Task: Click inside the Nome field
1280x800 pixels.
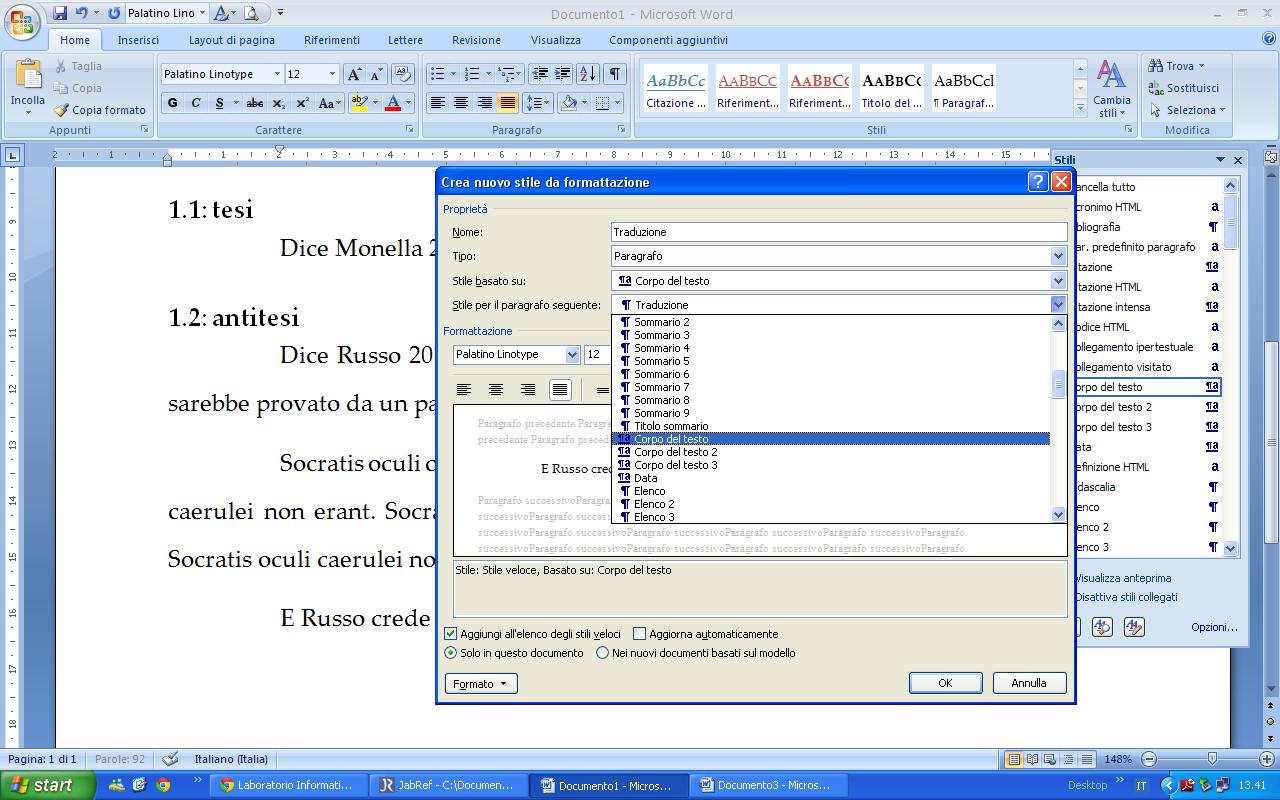Action: [x=839, y=232]
